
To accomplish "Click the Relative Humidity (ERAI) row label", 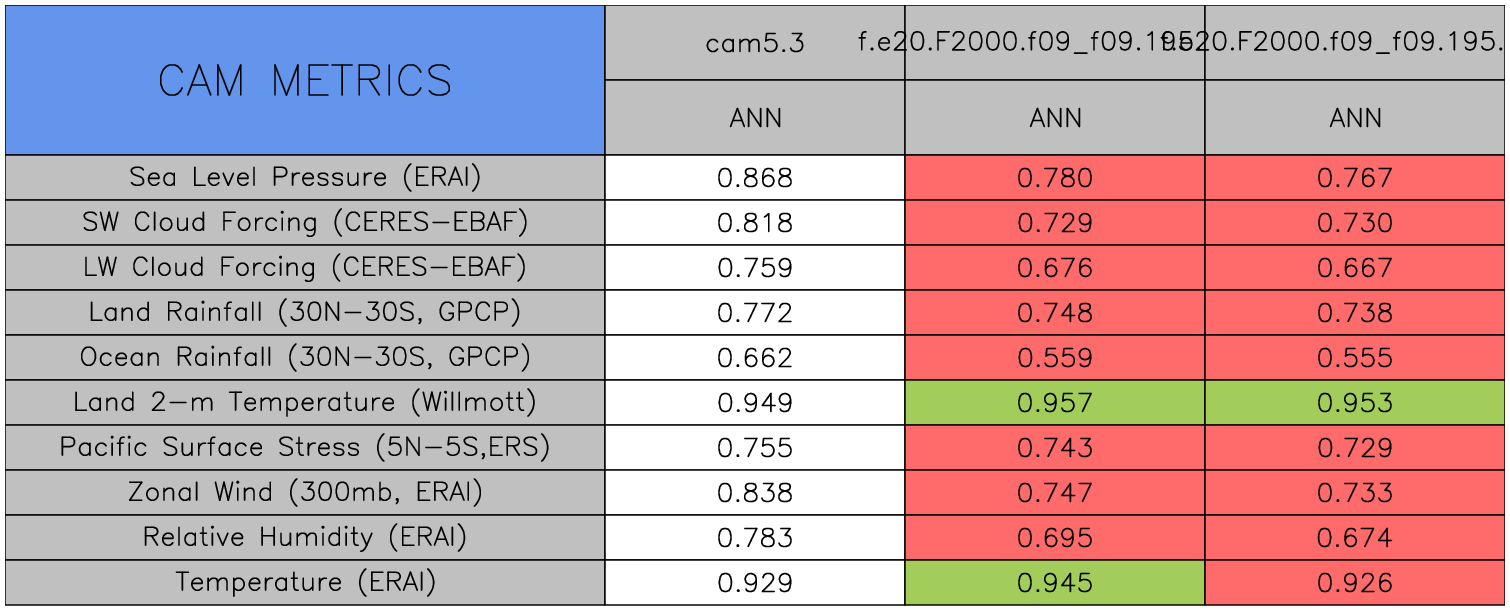I will click(x=305, y=537).
